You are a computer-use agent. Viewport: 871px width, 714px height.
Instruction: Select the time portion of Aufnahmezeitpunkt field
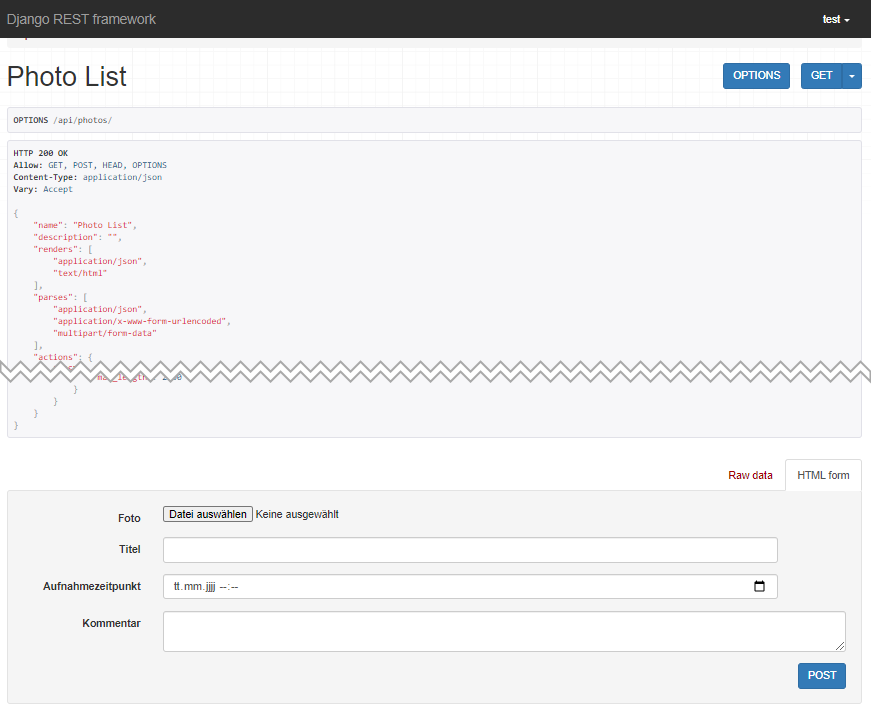228,587
